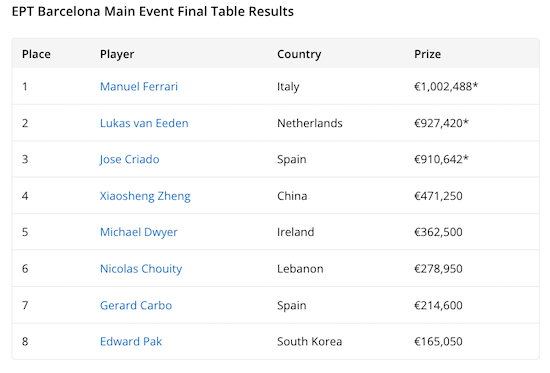Select the €1,002,488 prize cell
550x373 pixels.
[x=446, y=86]
